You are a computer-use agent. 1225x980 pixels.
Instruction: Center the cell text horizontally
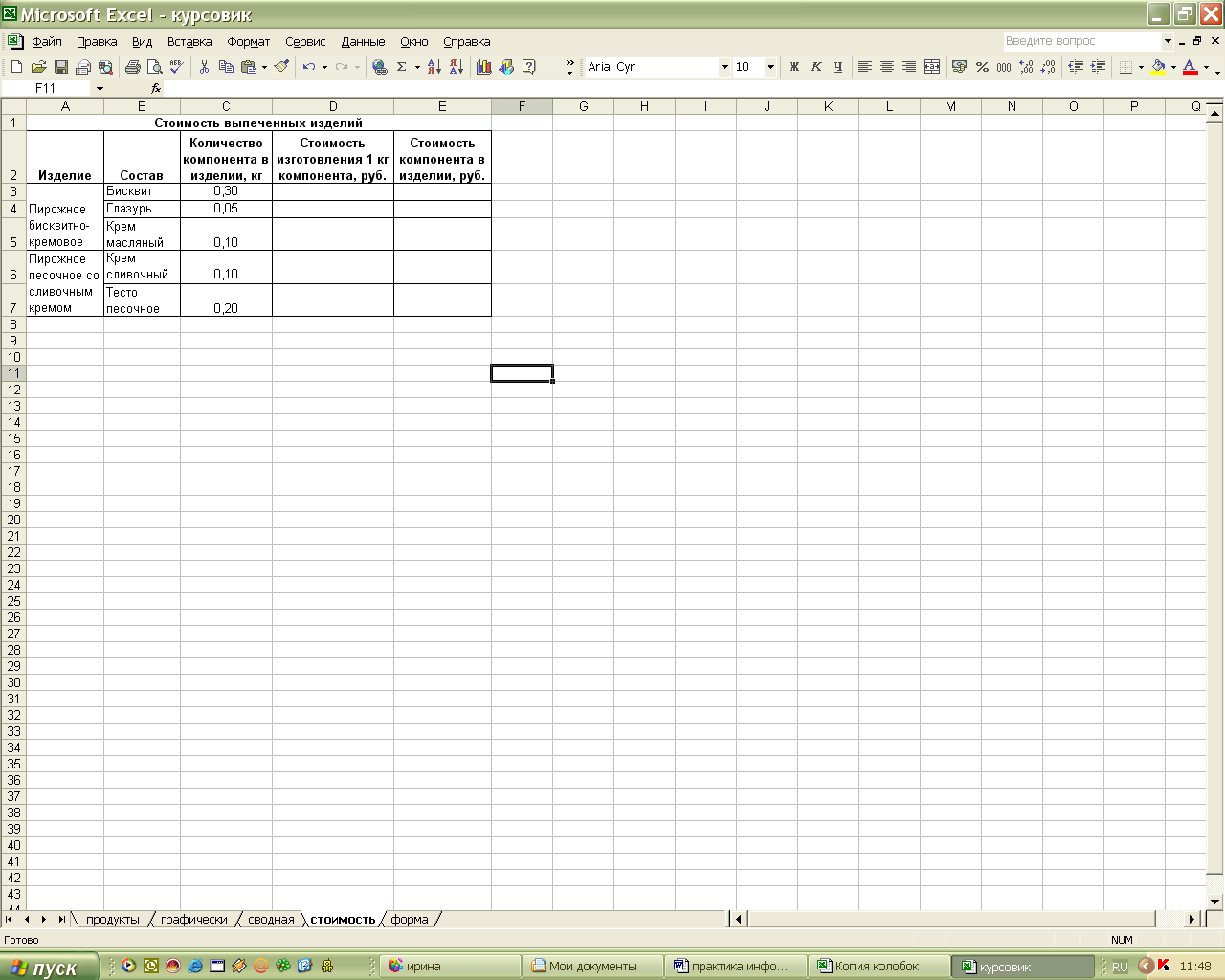(887, 67)
